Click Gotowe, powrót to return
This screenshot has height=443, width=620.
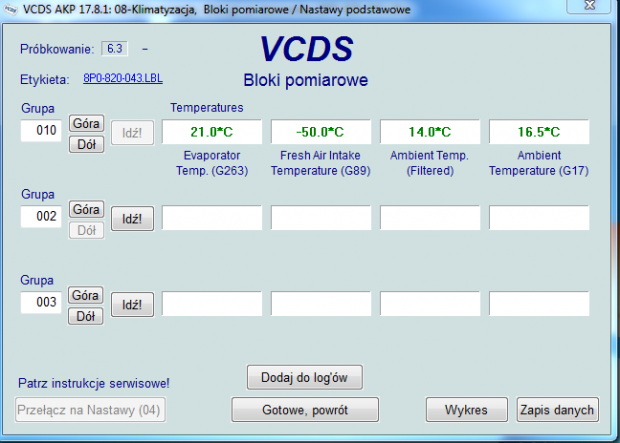click(x=305, y=410)
